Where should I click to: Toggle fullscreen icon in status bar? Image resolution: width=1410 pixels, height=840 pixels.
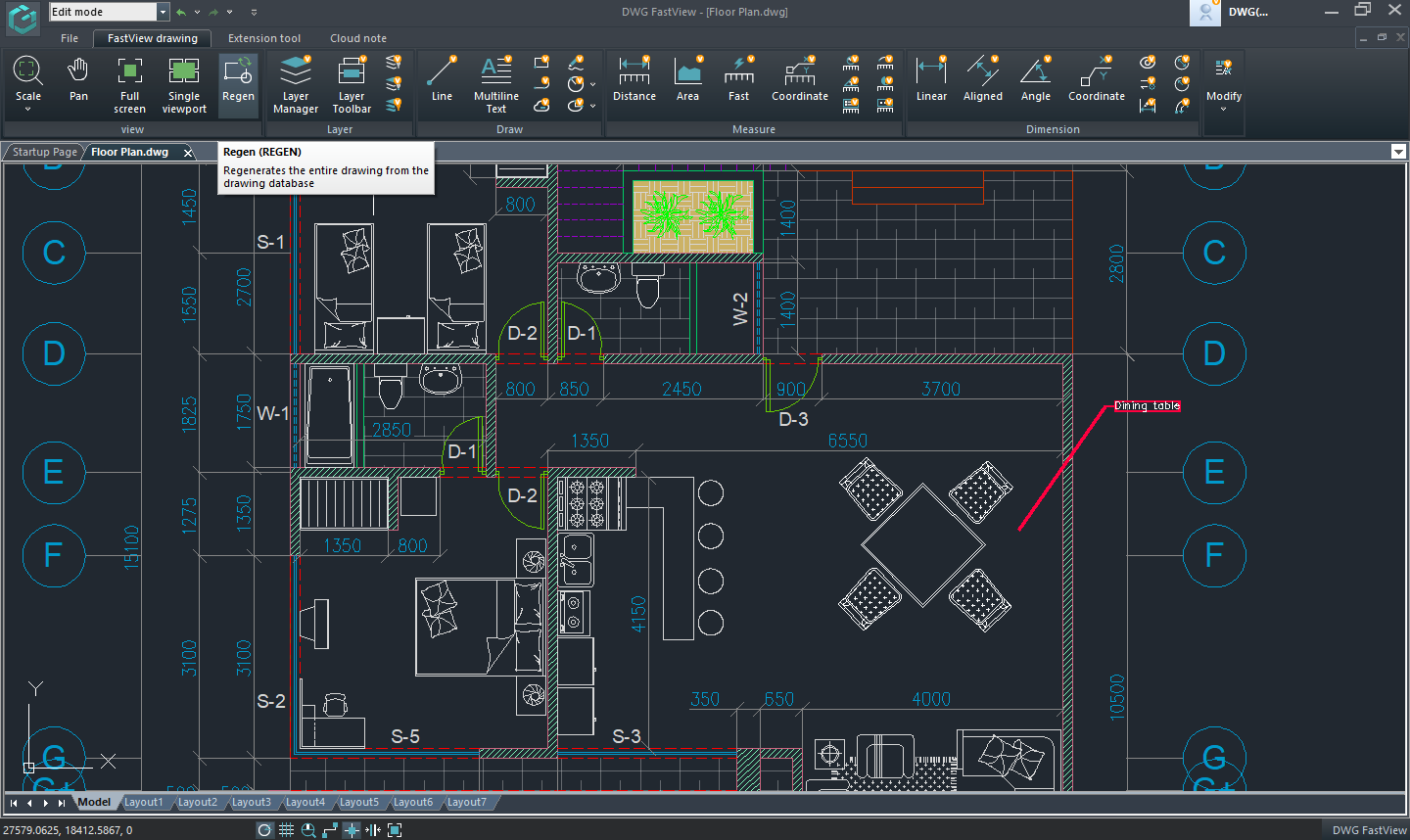click(395, 830)
